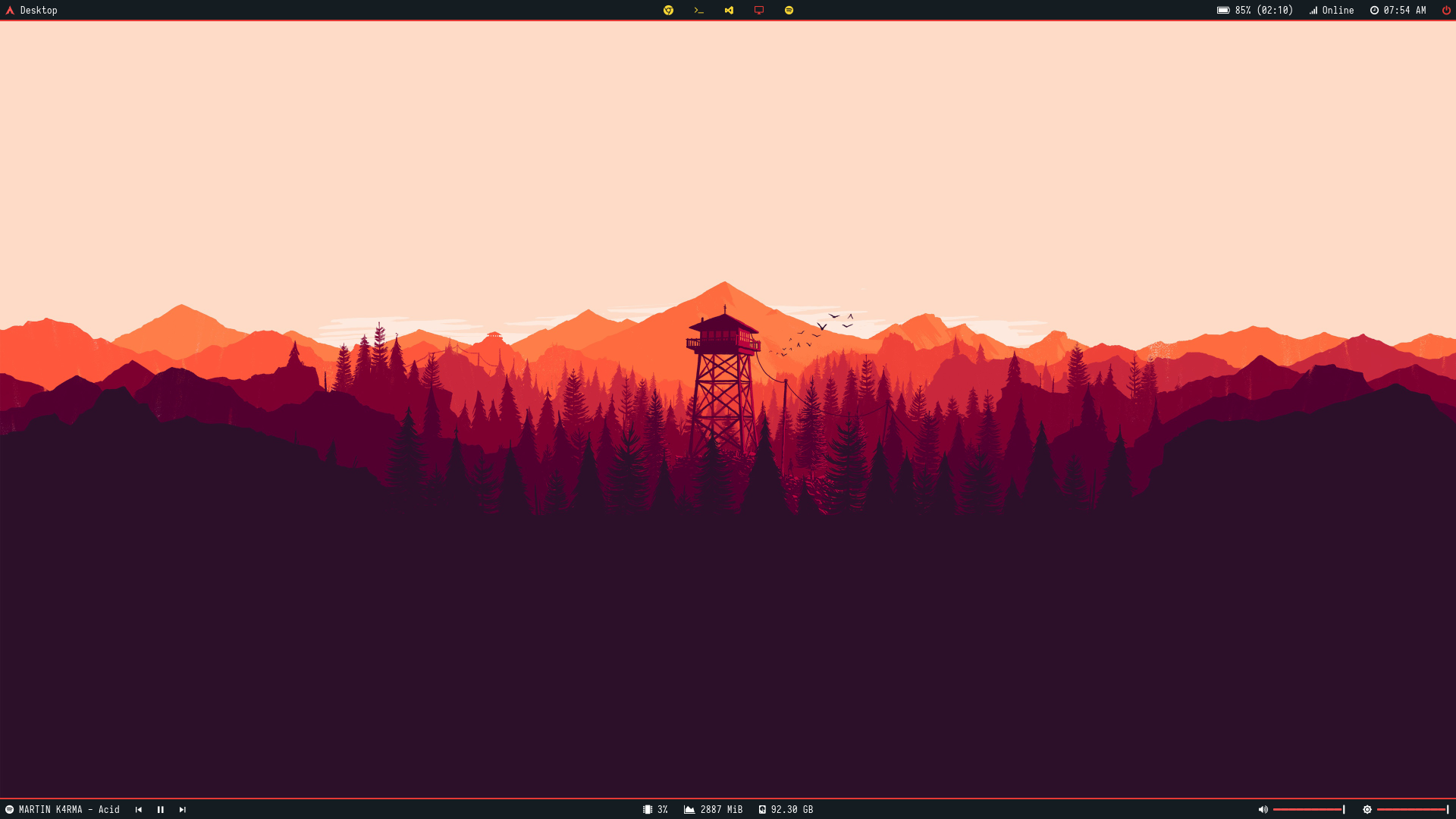This screenshot has height=819, width=1456.
Task: Switch to the Spotify workspace icon
Action: pyautogui.click(x=789, y=11)
